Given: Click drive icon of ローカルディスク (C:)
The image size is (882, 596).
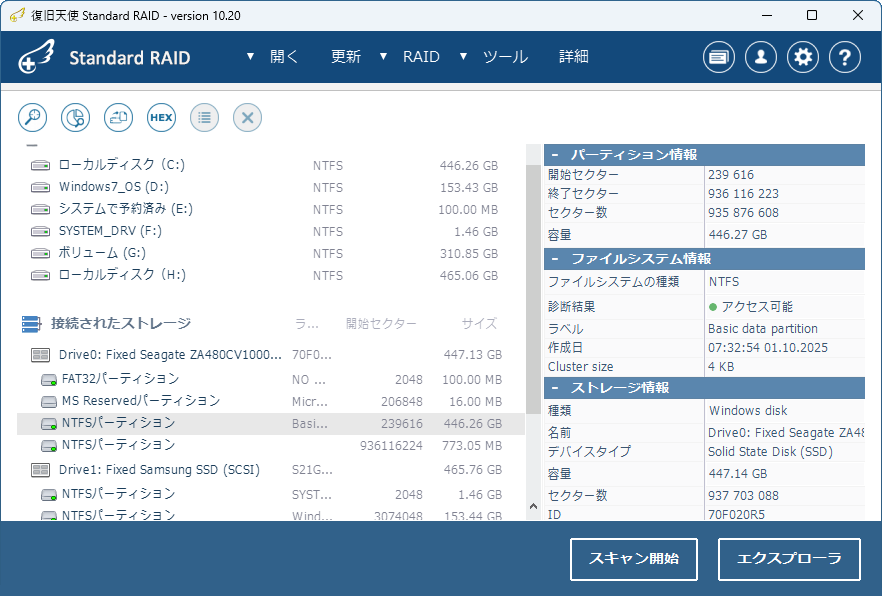Looking at the screenshot, I should [x=40, y=165].
